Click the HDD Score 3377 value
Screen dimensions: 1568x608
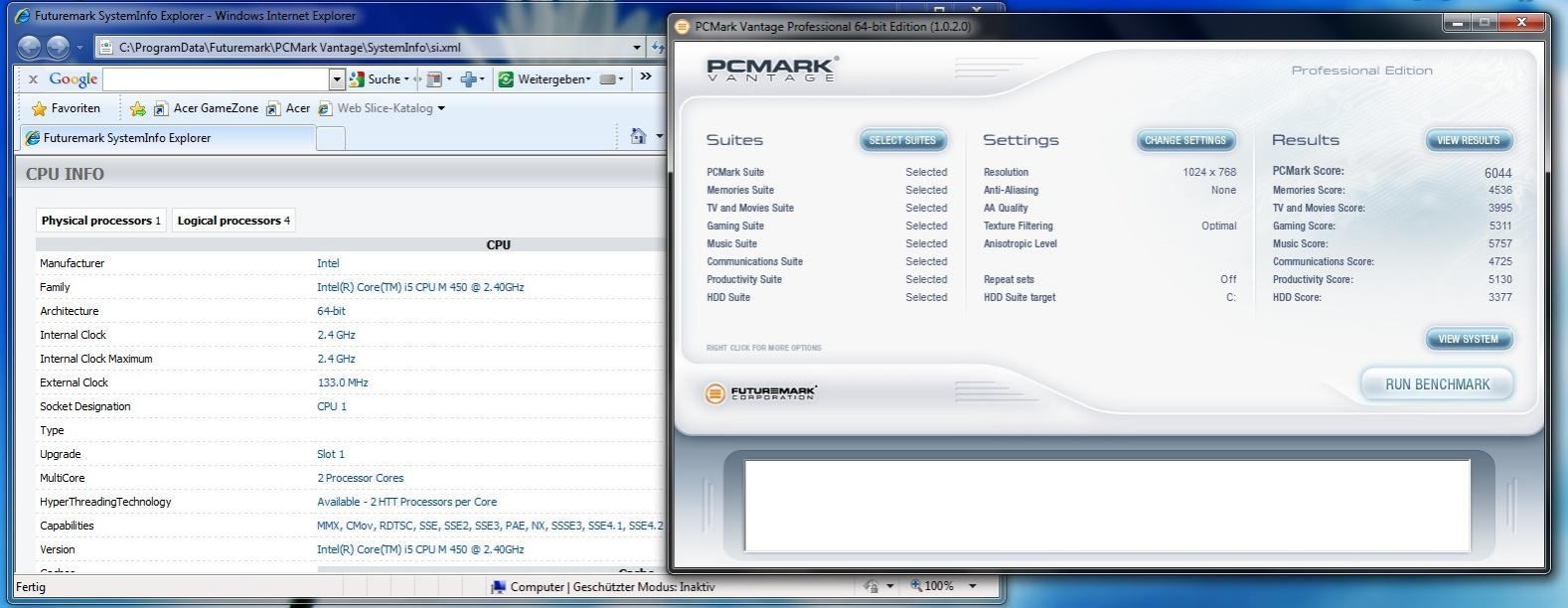coord(1499,297)
